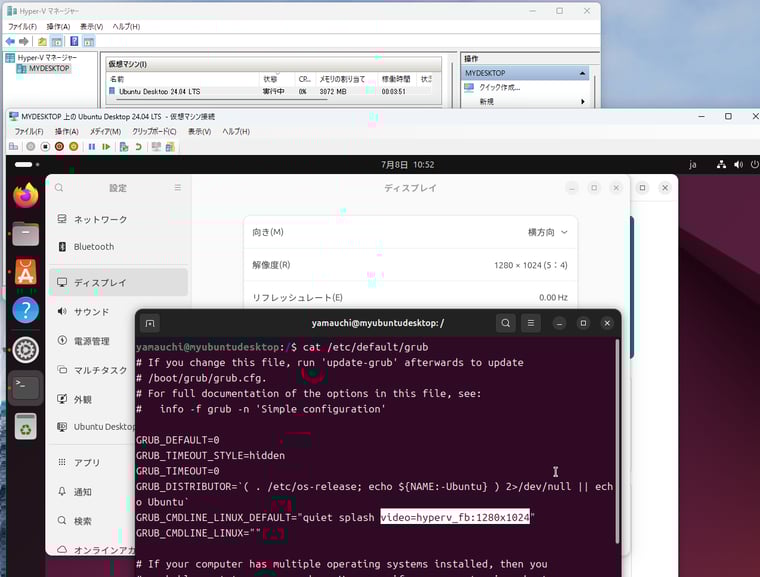Pause the virtual machine
The height and width of the screenshot is (577, 760).
click(92, 146)
